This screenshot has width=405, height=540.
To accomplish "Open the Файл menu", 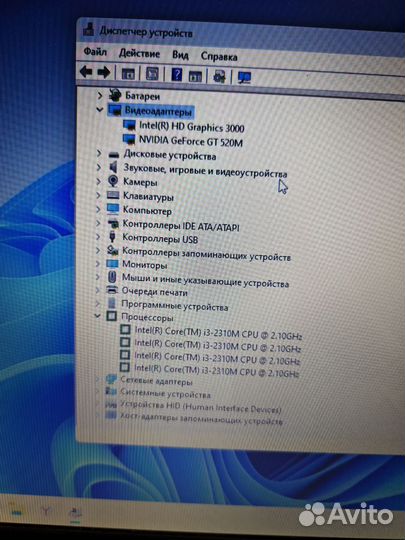I will pos(95,52).
